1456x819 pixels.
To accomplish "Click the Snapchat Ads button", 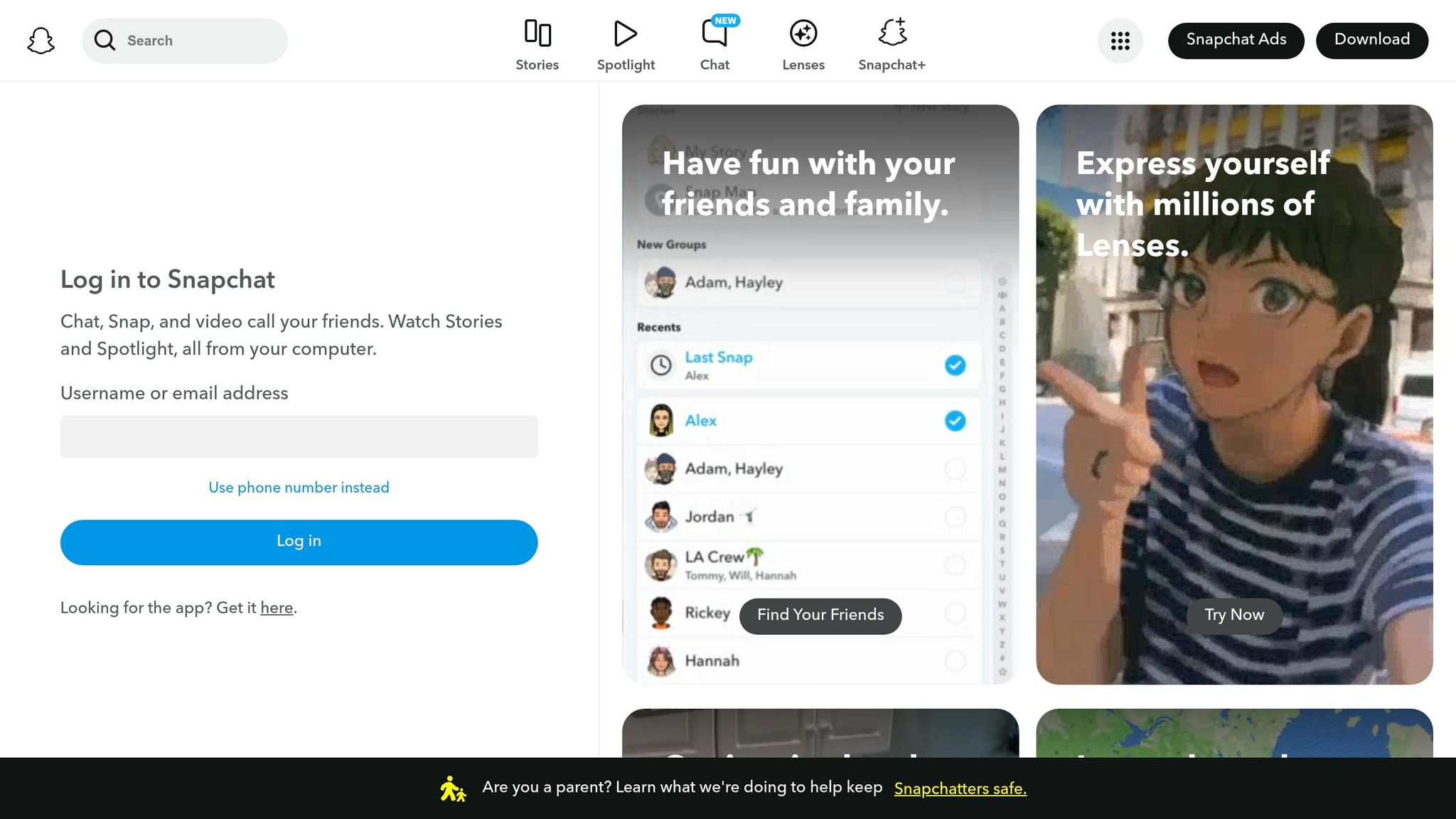I will click(1236, 41).
